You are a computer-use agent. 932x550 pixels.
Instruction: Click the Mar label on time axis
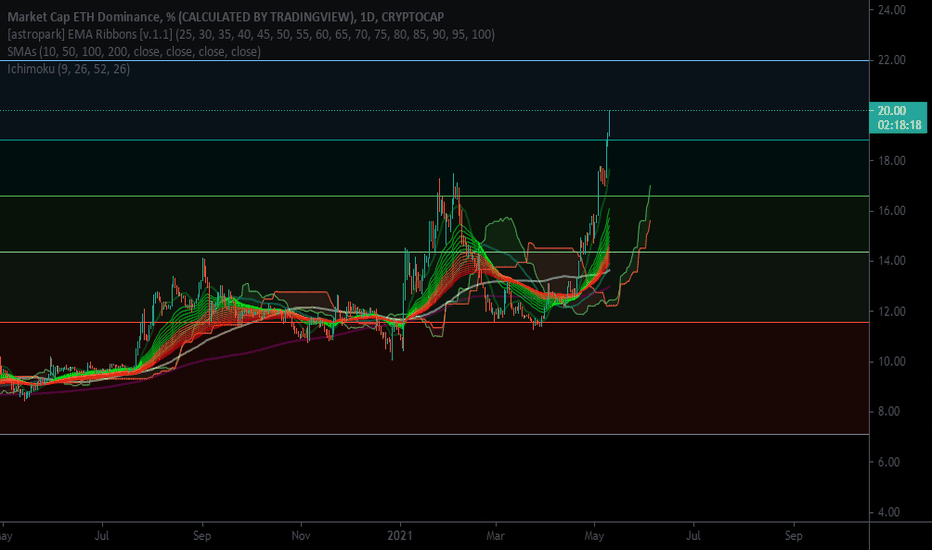(x=495, y=536)
